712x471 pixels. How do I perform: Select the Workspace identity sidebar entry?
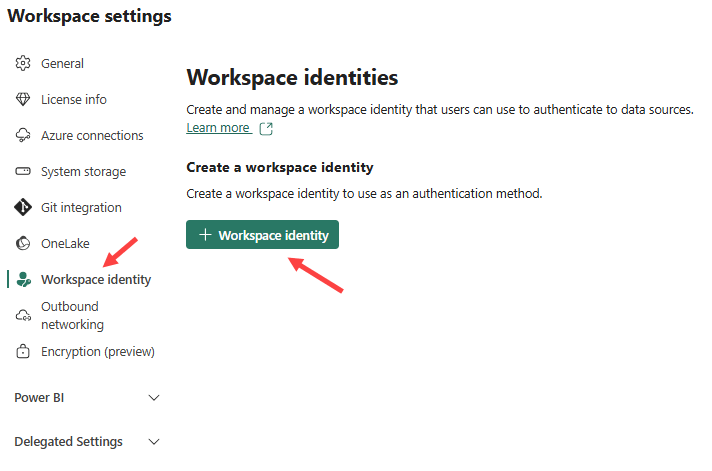[x=96, y=280]
